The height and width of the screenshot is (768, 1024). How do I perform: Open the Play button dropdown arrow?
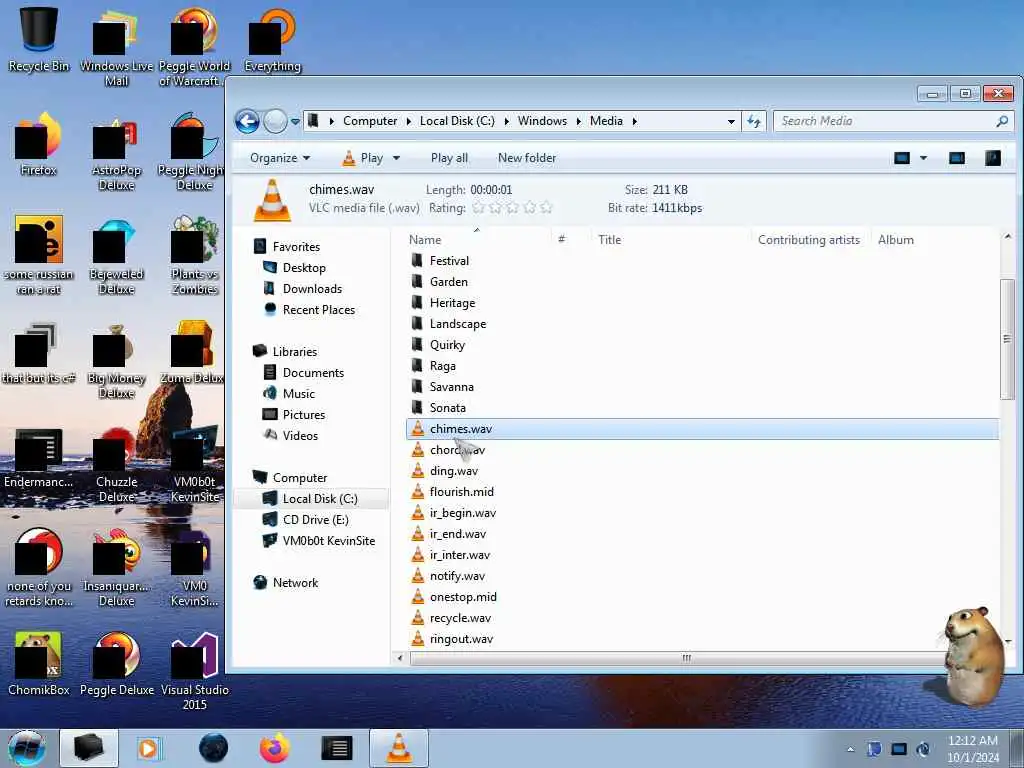click(396, 158)
